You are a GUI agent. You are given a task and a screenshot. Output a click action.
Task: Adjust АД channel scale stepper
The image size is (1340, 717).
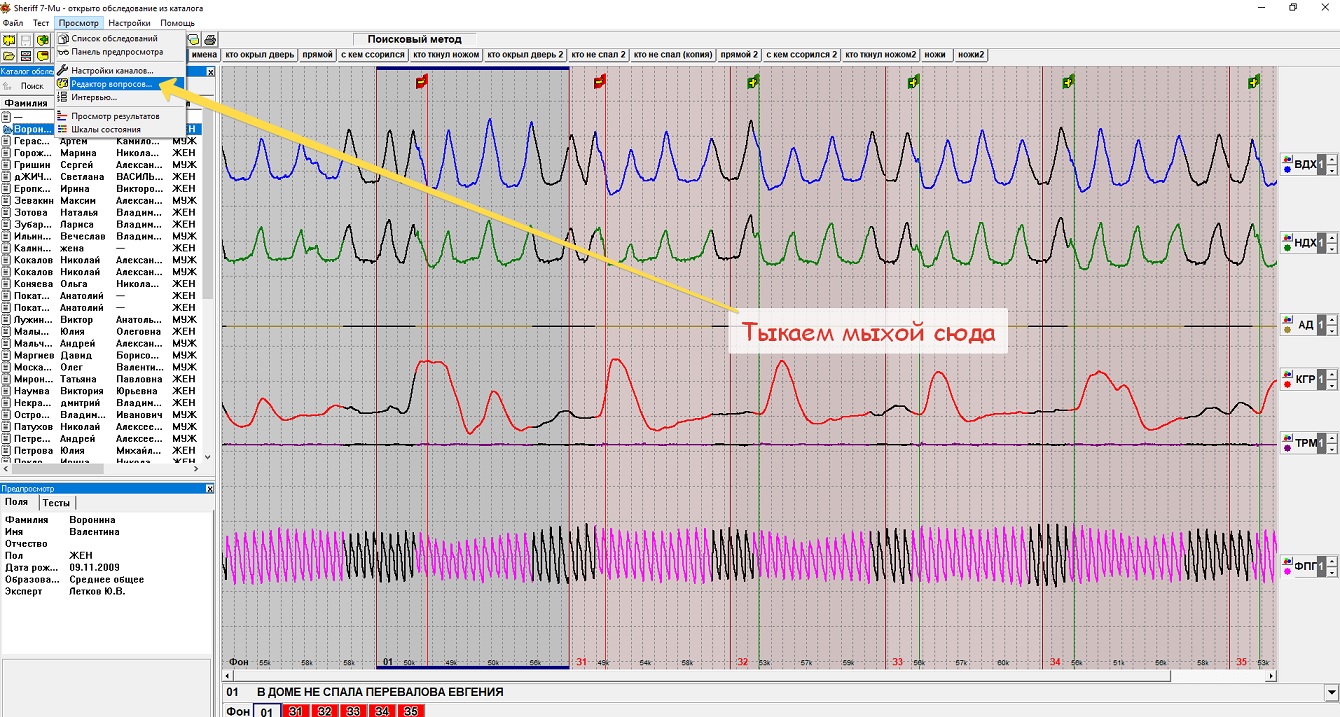[x=1332, y=324]
